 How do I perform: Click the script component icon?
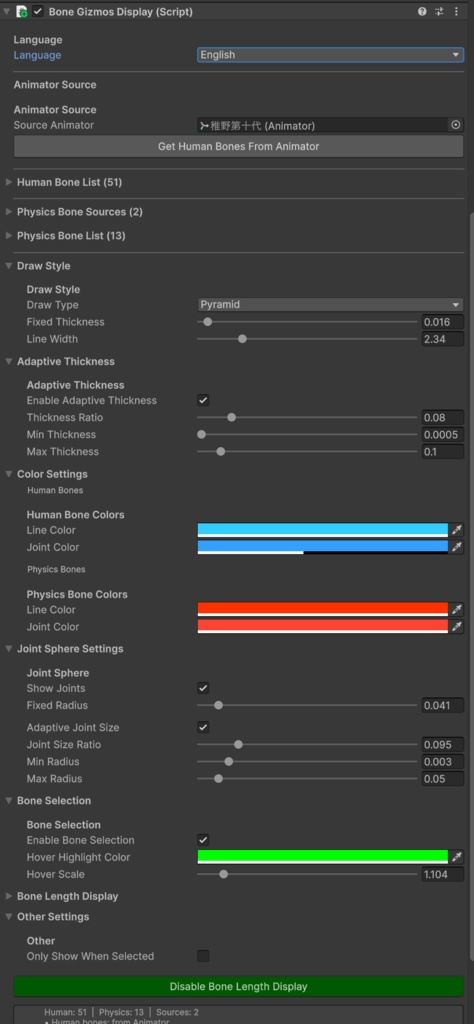[x=22, y=12]
